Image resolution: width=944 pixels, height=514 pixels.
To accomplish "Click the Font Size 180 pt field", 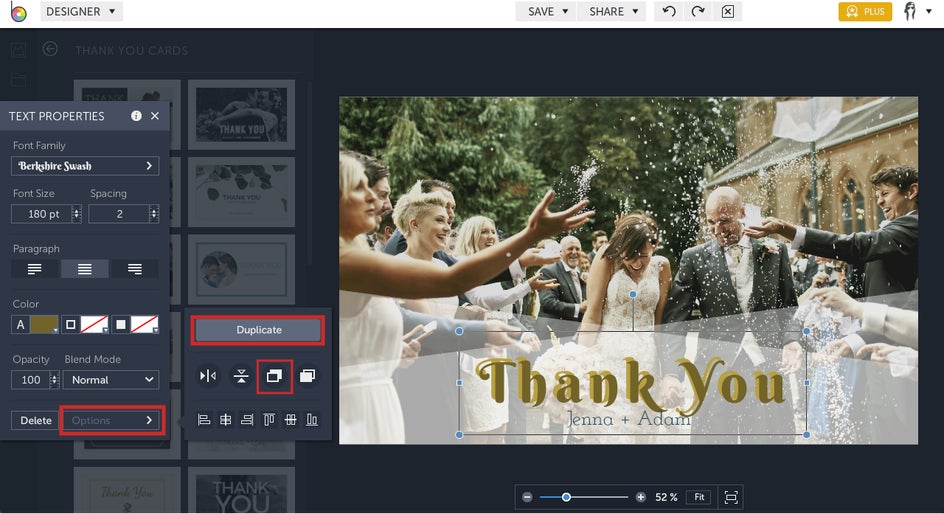I will point(42,214).
